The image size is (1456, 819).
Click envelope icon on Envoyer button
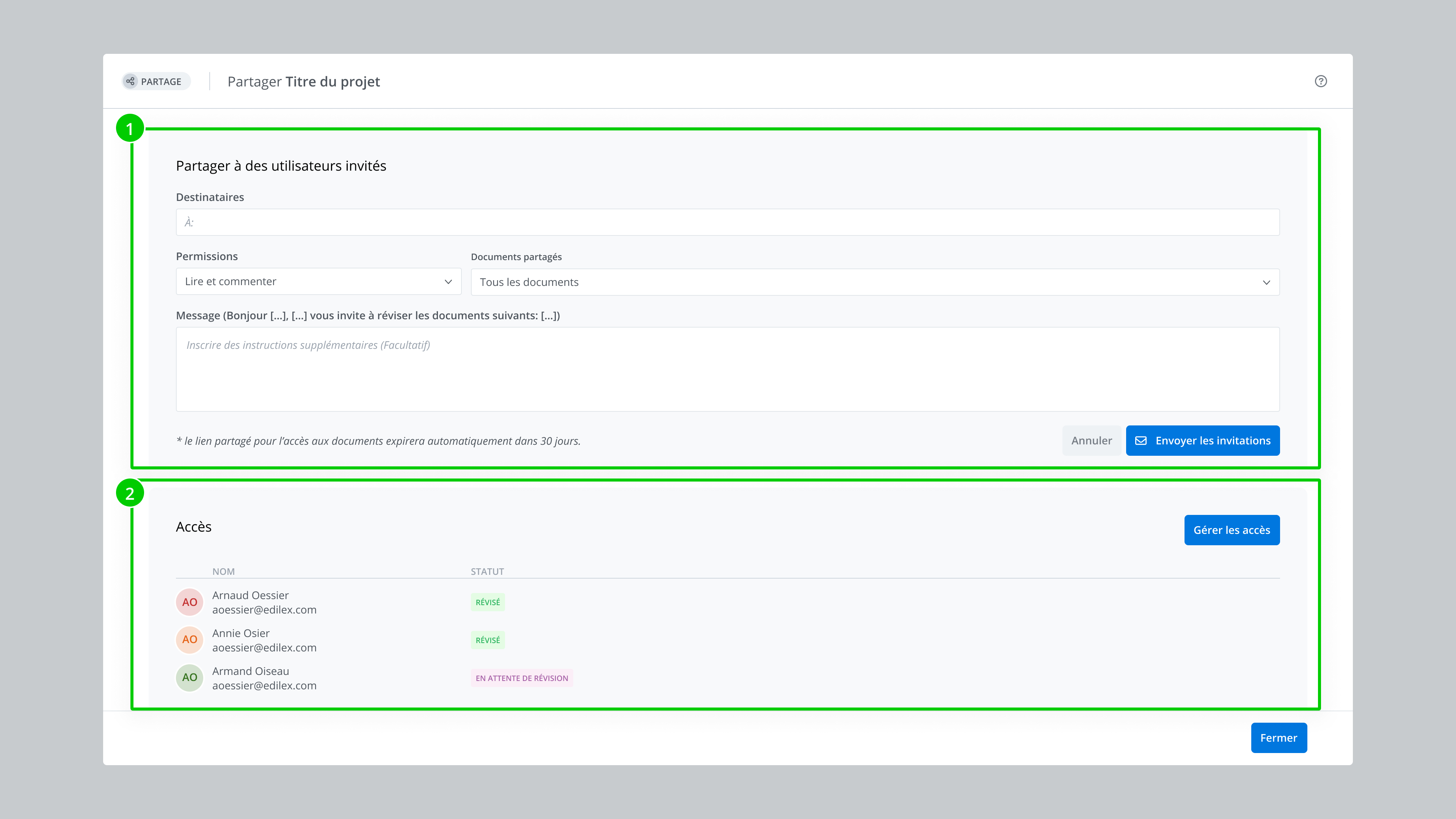[x=1141, y=440]
